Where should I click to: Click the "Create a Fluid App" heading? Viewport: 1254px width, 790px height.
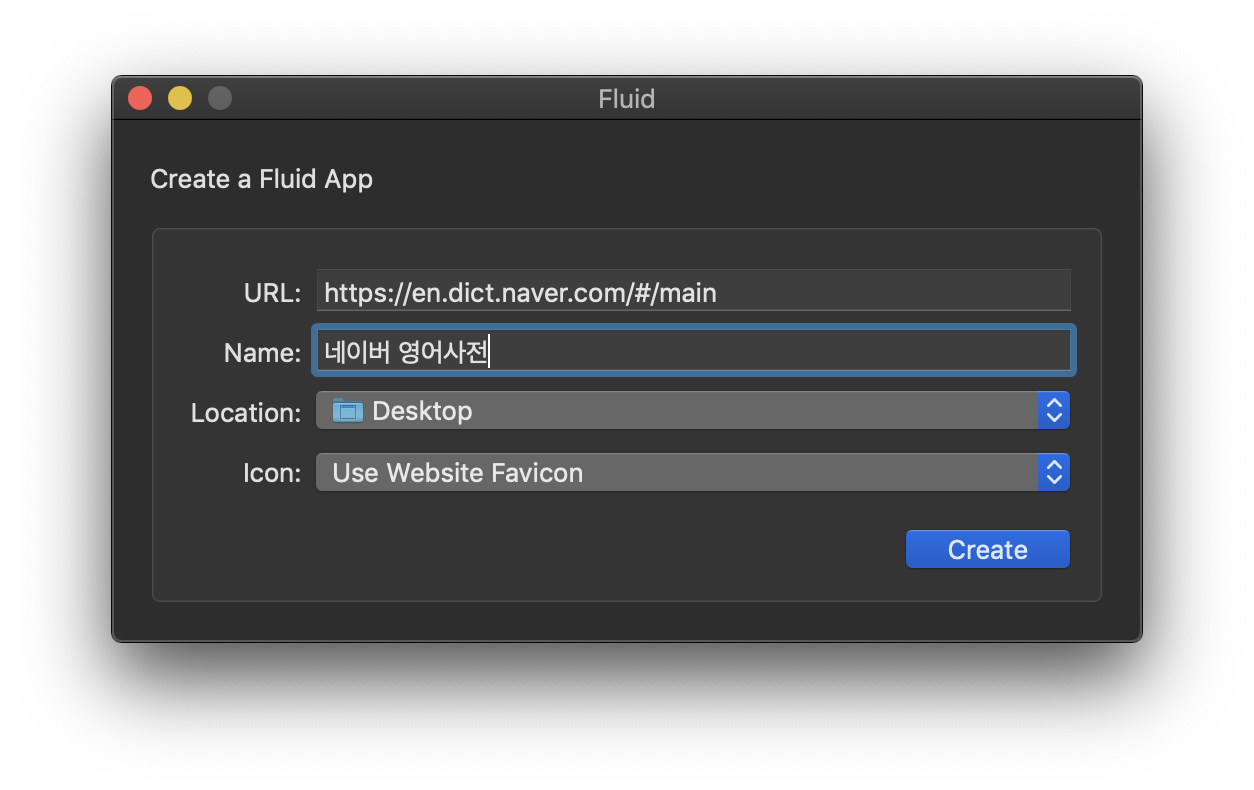point(262,180)
